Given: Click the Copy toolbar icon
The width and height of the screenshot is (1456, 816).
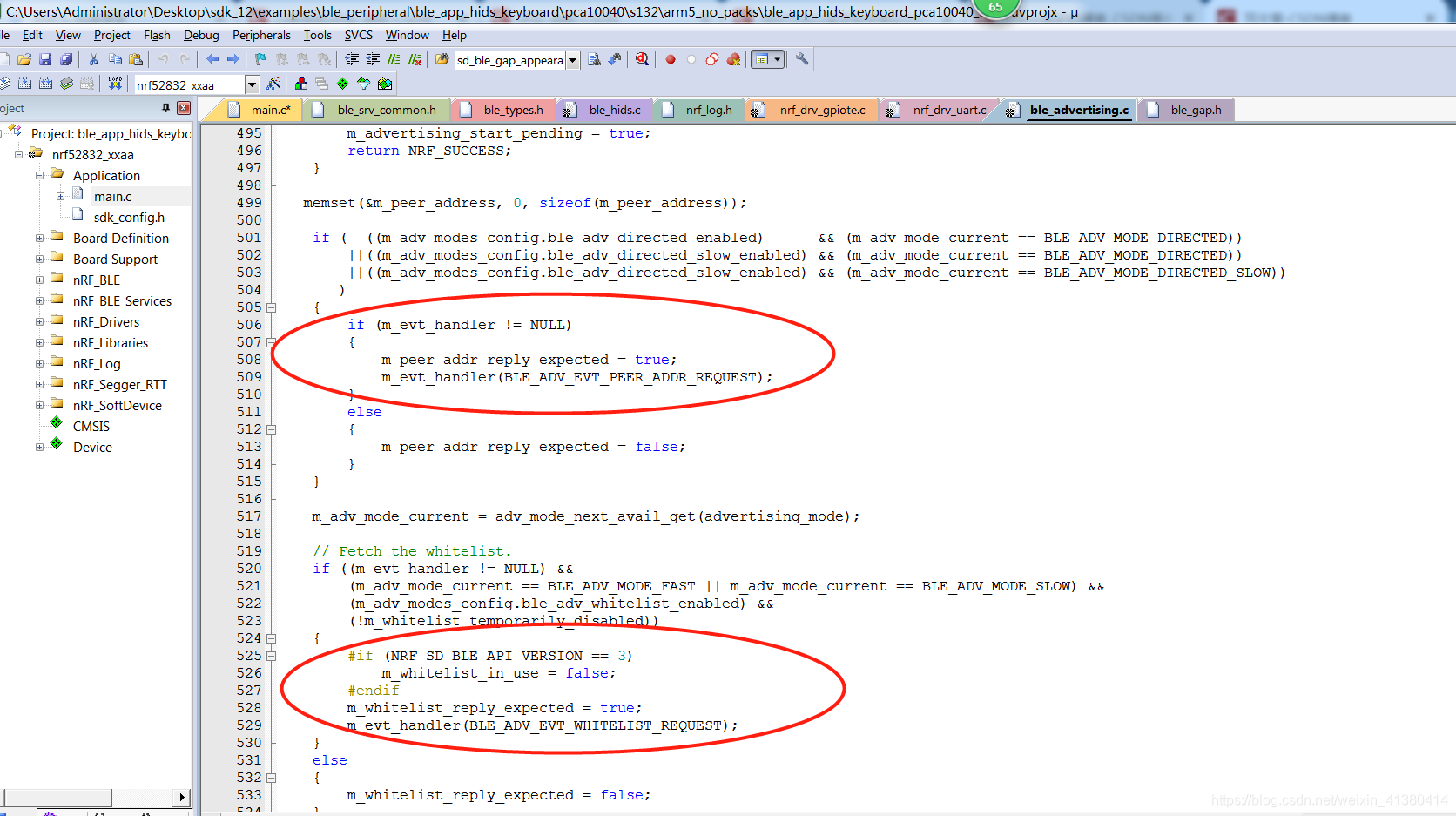Looking at the screenshot, I should tap(115, 59).
